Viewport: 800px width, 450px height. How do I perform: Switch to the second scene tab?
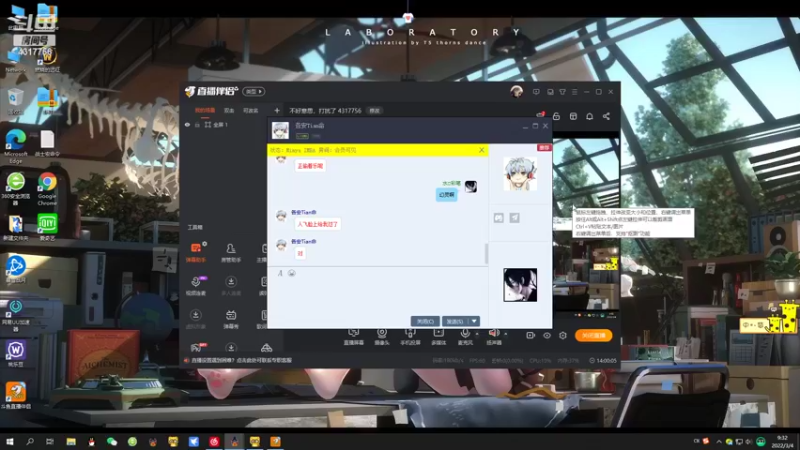(229, 110)
